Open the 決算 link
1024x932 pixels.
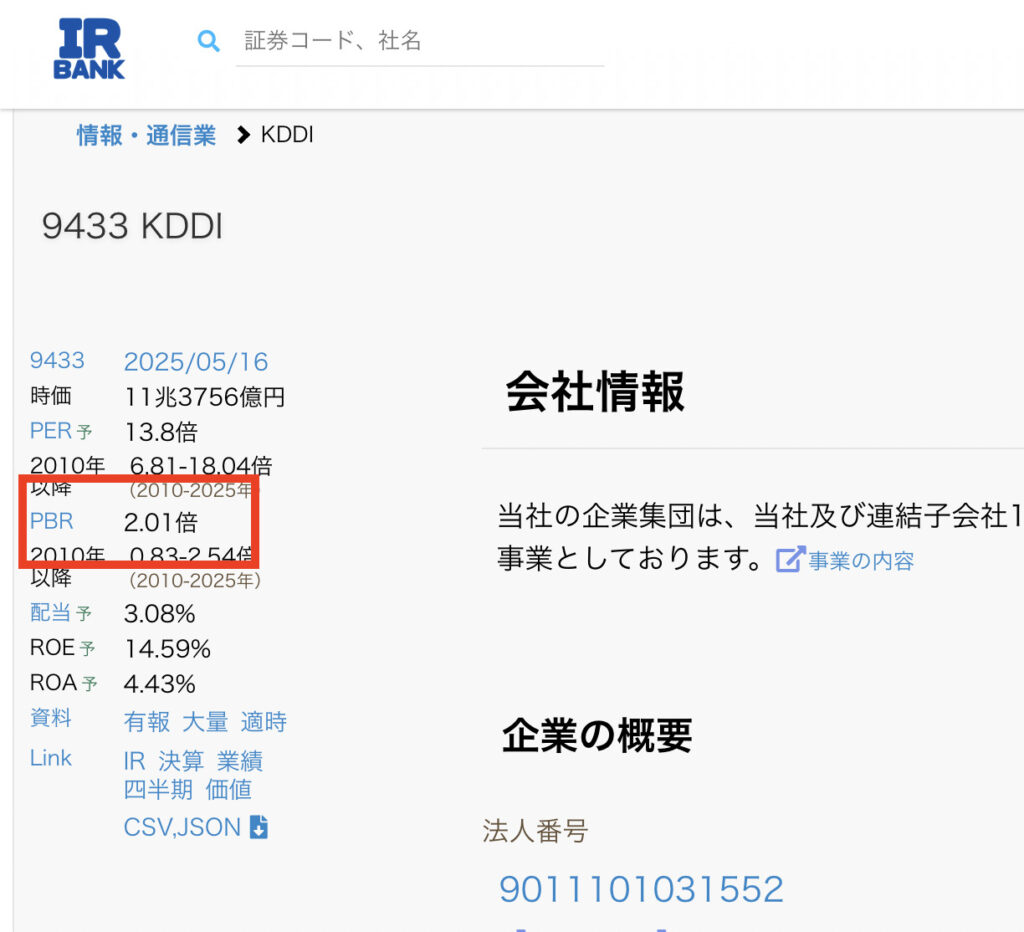(182, 761)
